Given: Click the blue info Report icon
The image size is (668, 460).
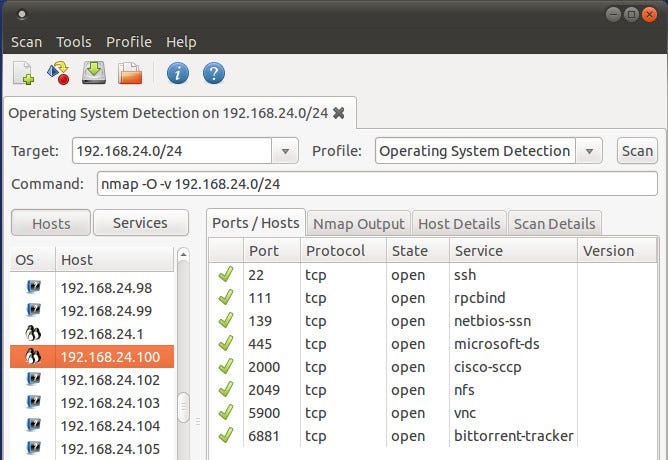Looking at the screenshot, I should coord(178,73).
